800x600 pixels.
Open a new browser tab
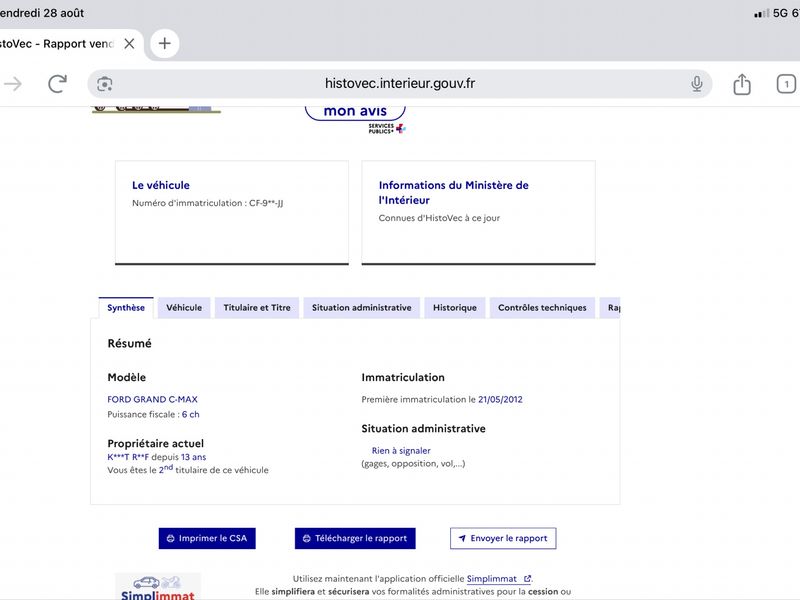(164, 43)
